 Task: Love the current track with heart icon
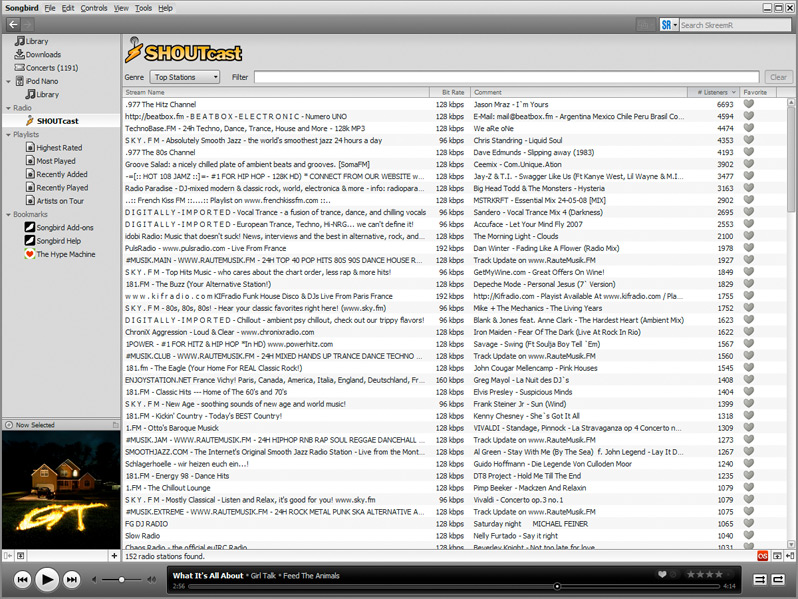point(662,575)
